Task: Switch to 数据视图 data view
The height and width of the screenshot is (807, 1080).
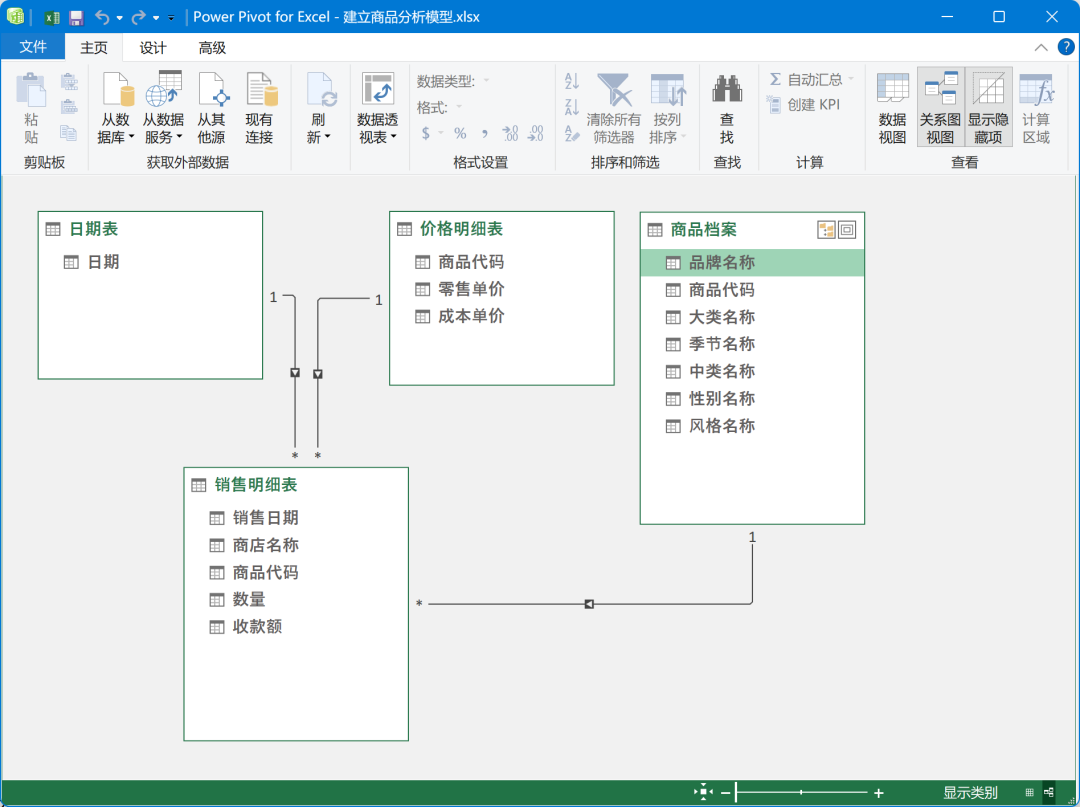Action: (892, 108)
